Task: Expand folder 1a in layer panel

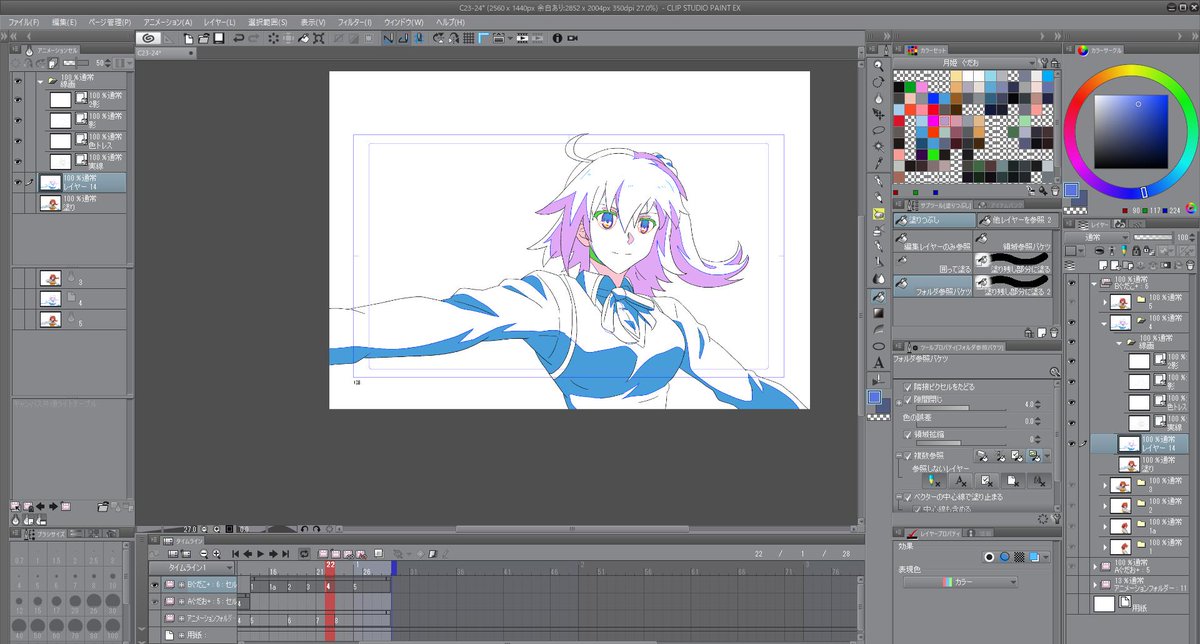Action: (x=1105, y=526)
